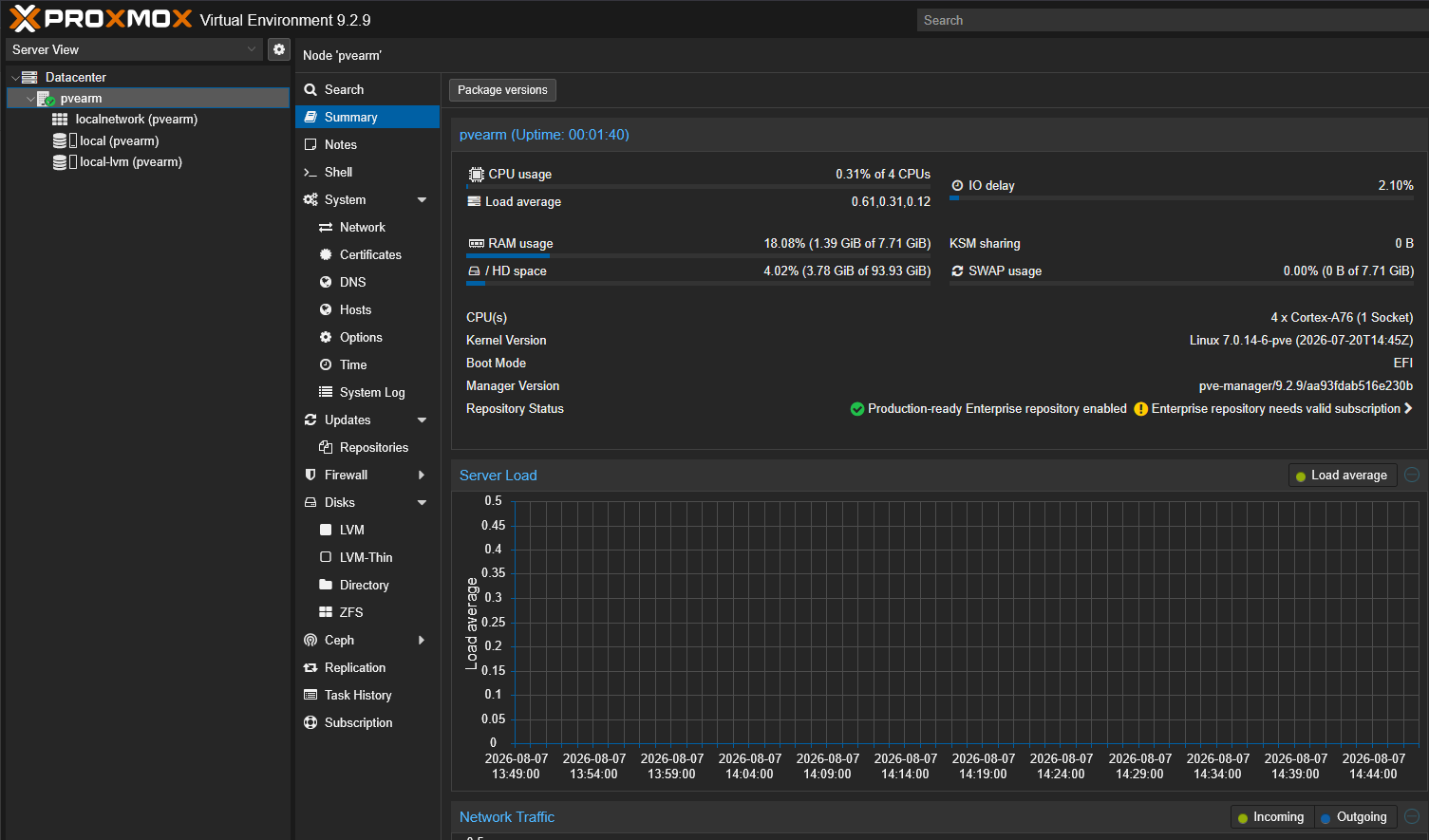Open the LVM-Thin disks page

pos(367,557)
